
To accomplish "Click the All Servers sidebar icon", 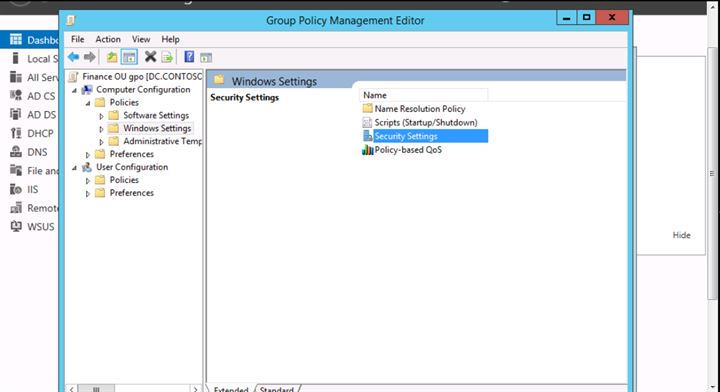I will coord(16,77).
